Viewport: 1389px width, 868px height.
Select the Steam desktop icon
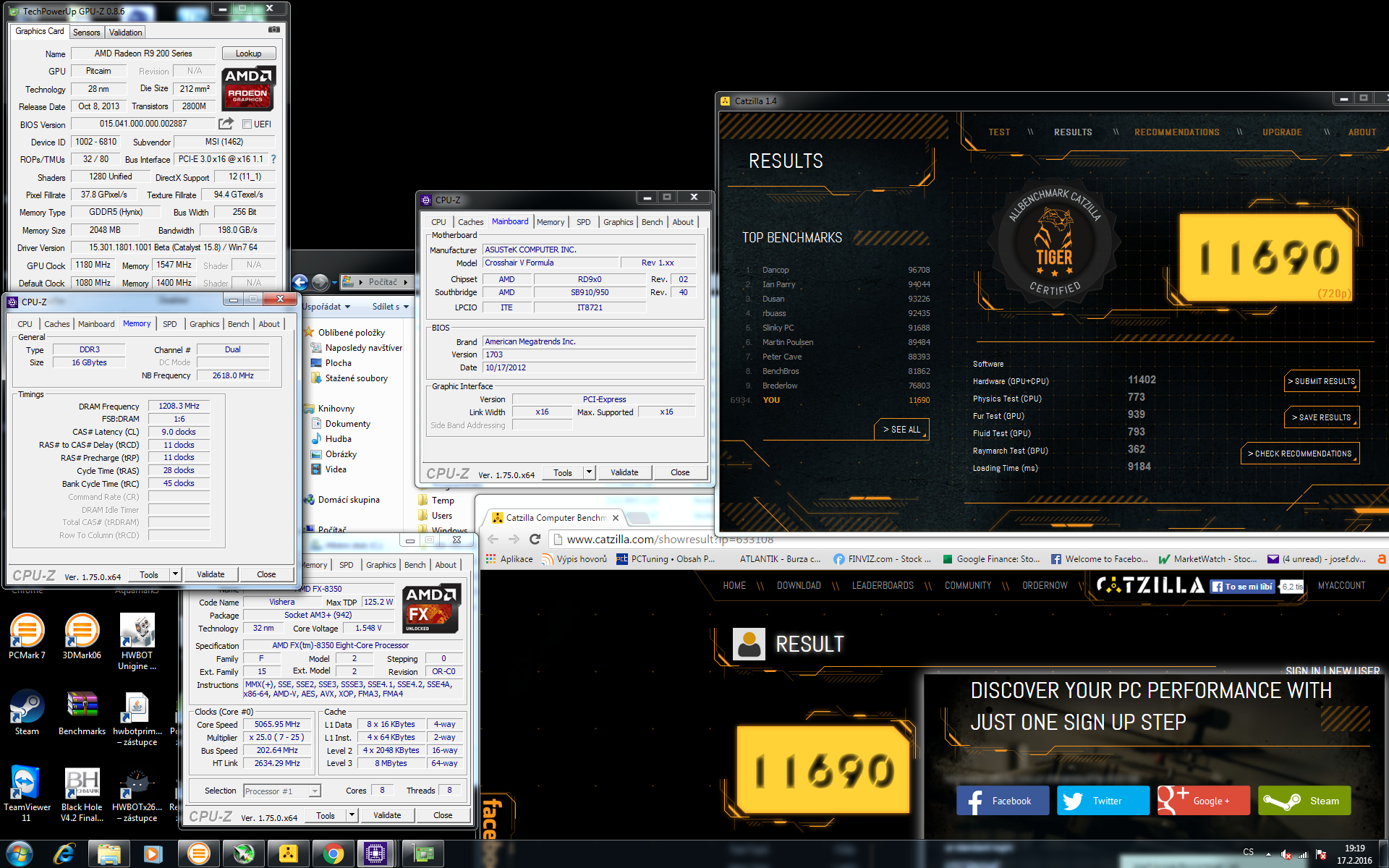pos(27,712)
